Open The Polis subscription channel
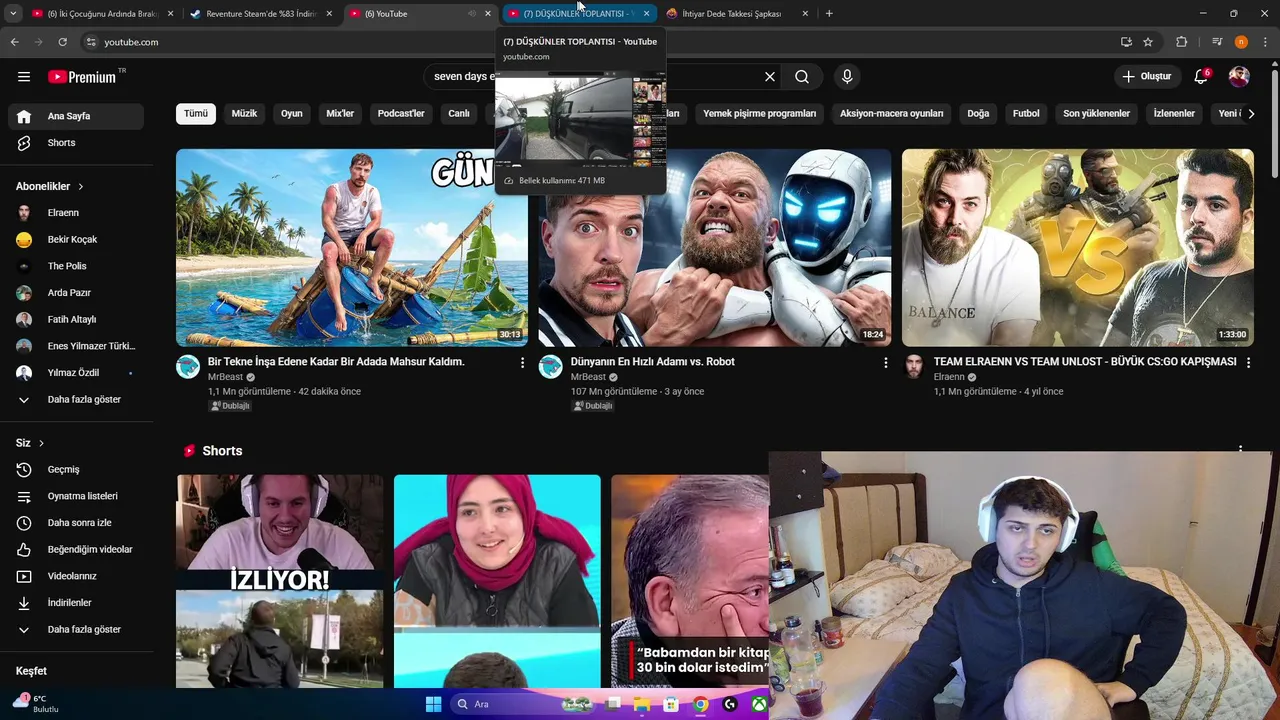Viewport: 1280px width, 720px height. [76, 266]
